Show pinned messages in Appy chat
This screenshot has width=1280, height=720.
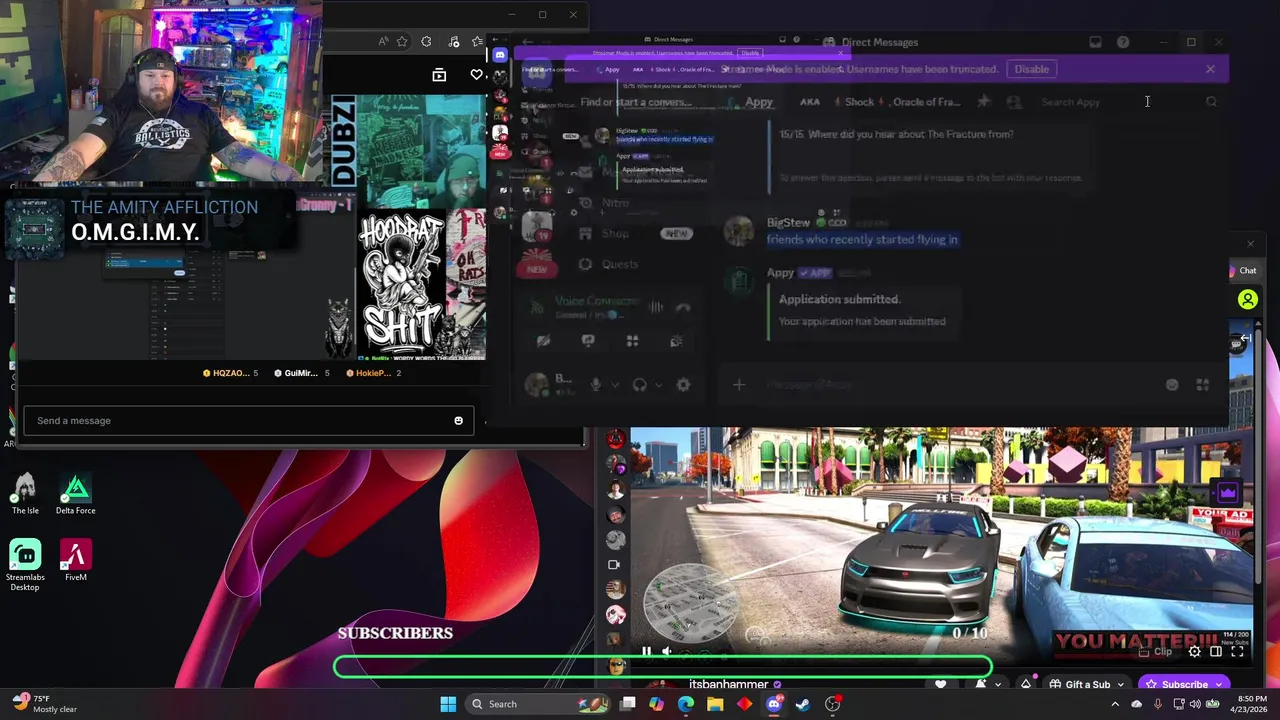click(984, 101)
